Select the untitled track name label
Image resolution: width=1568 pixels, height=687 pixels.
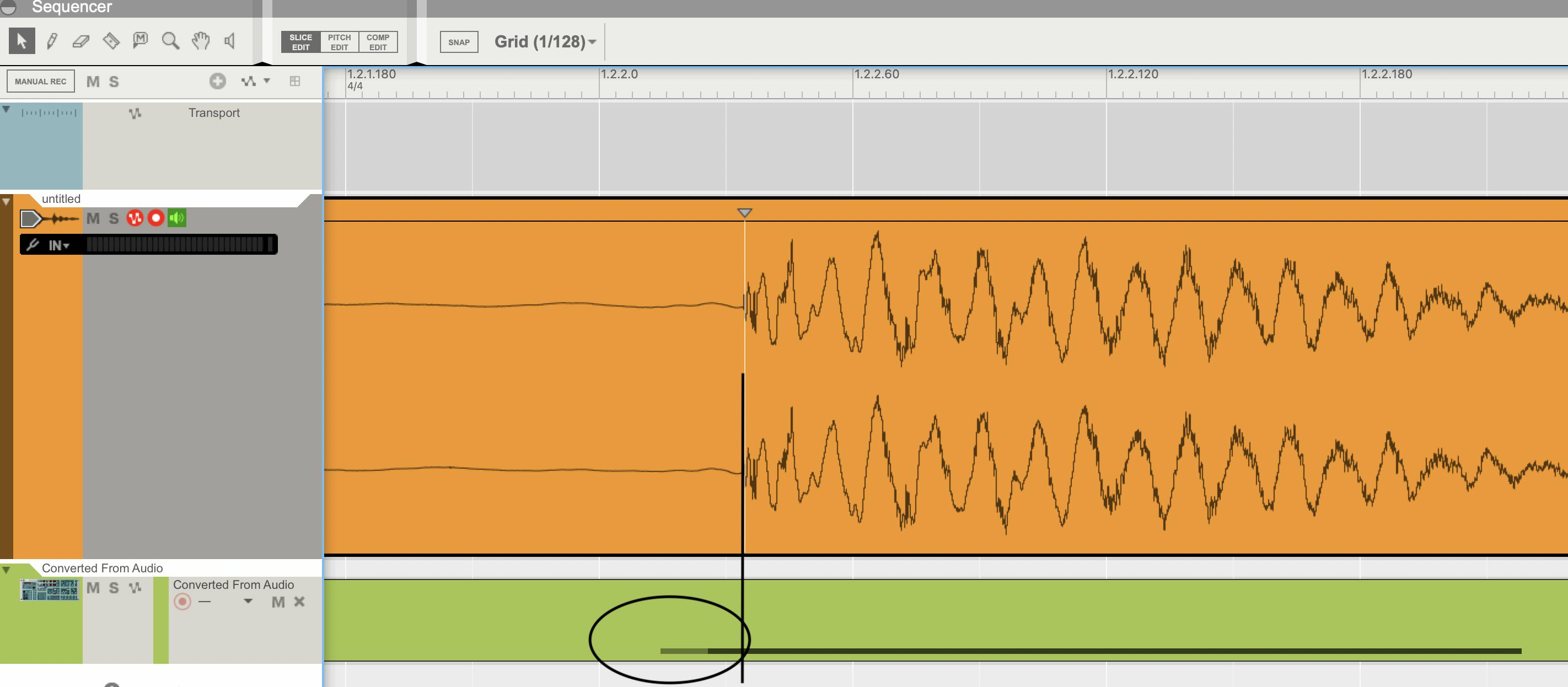tap(61, 199)
